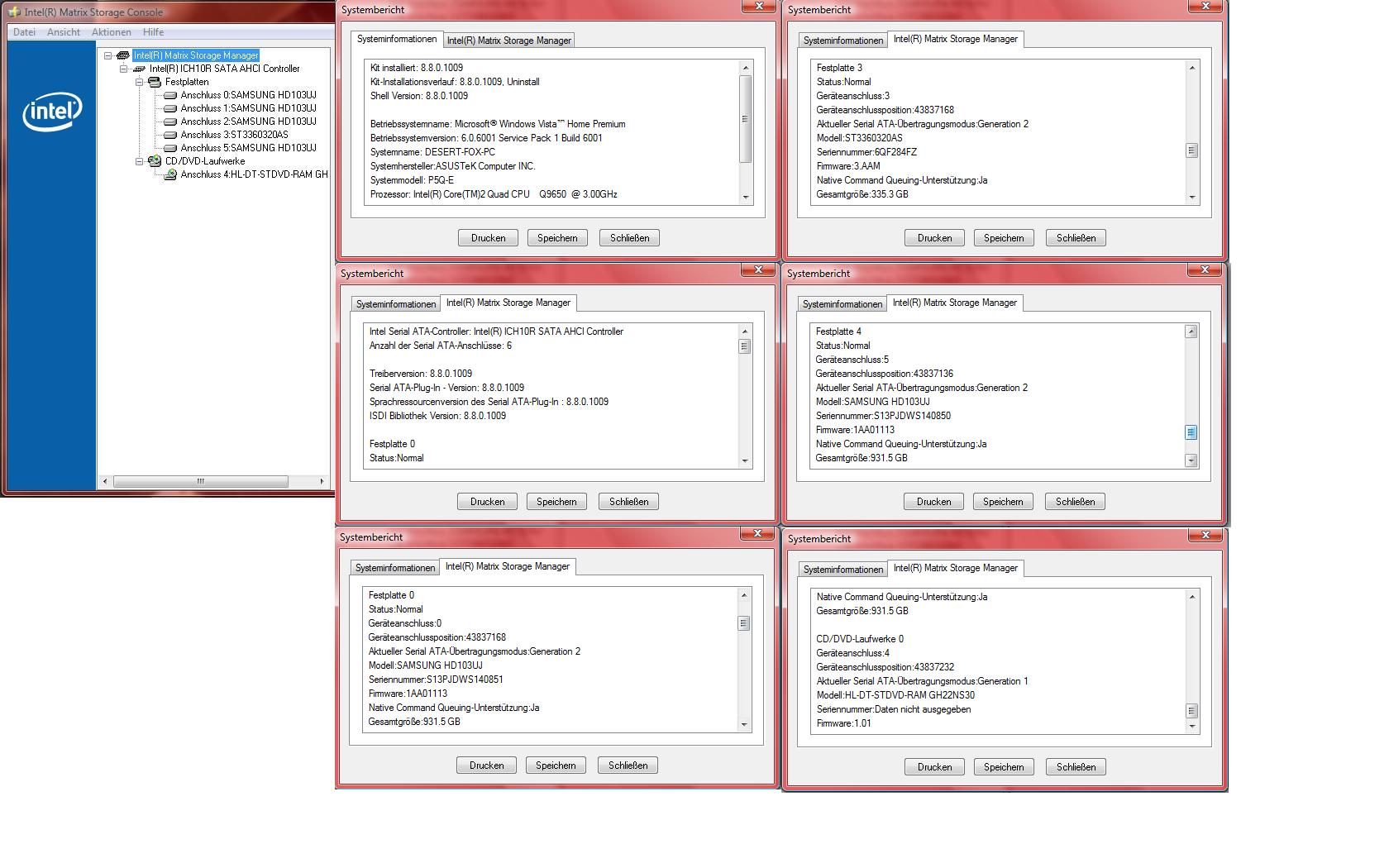Open the Datei menu

(x=24, y=32)
